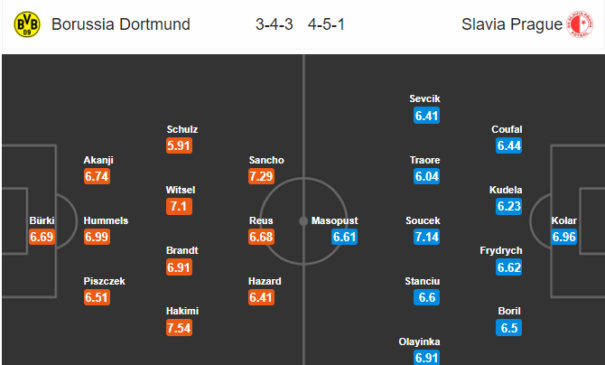Select Reus's 6.68 rating badge

point(261,237)
